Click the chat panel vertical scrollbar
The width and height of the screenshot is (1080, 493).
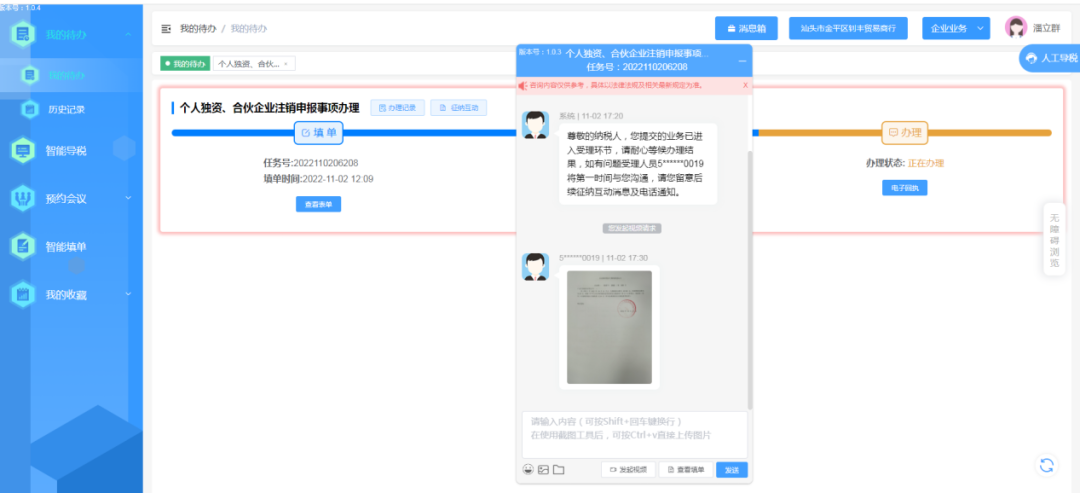pyautogui.click(x=750, y=279)
